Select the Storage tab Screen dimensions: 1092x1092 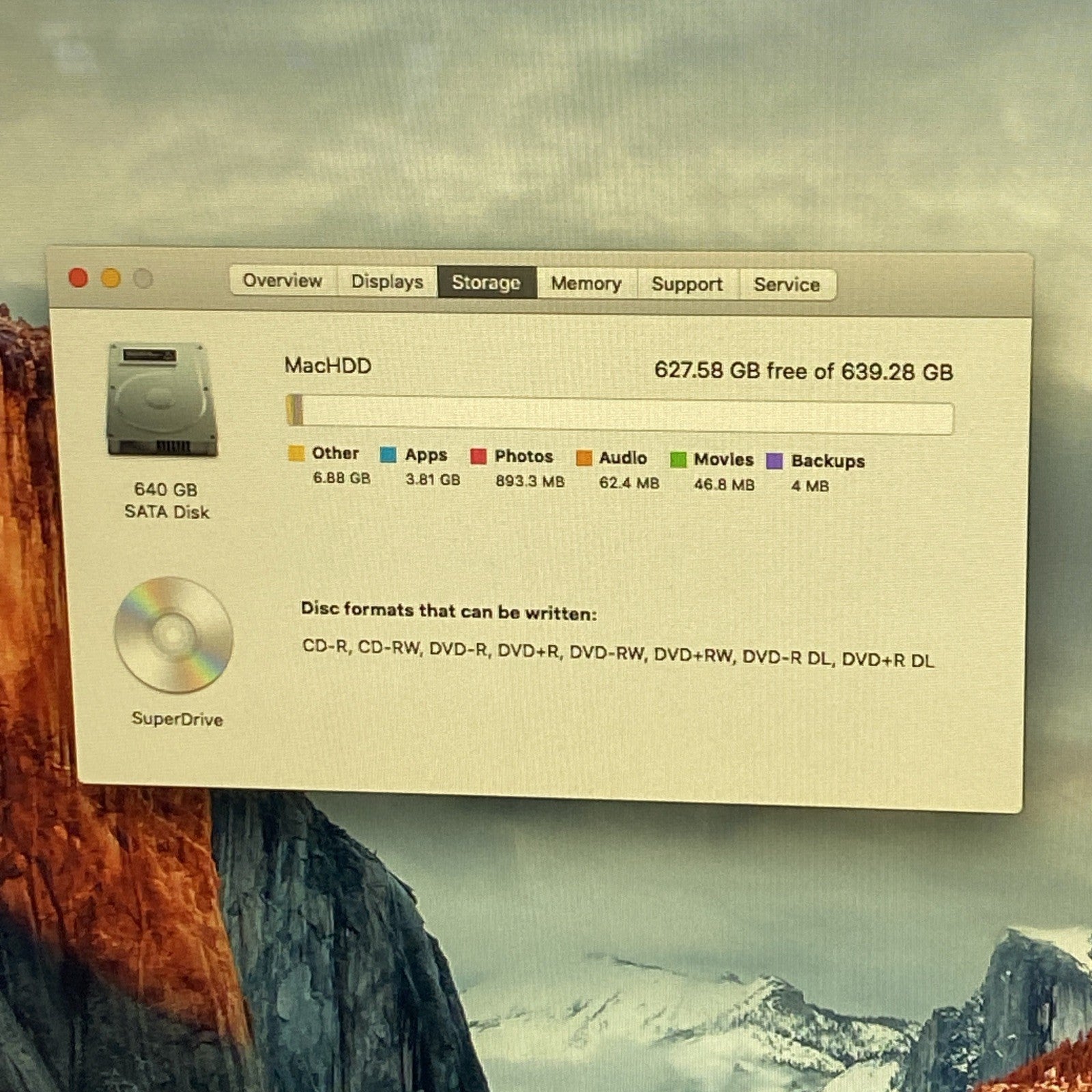486,283
